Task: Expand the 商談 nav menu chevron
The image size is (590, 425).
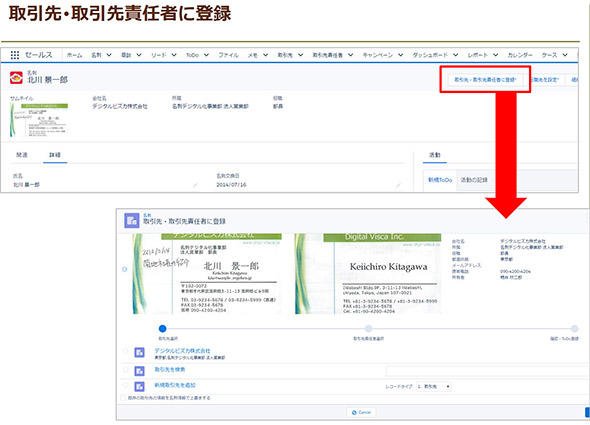Action: coord(139,55)
